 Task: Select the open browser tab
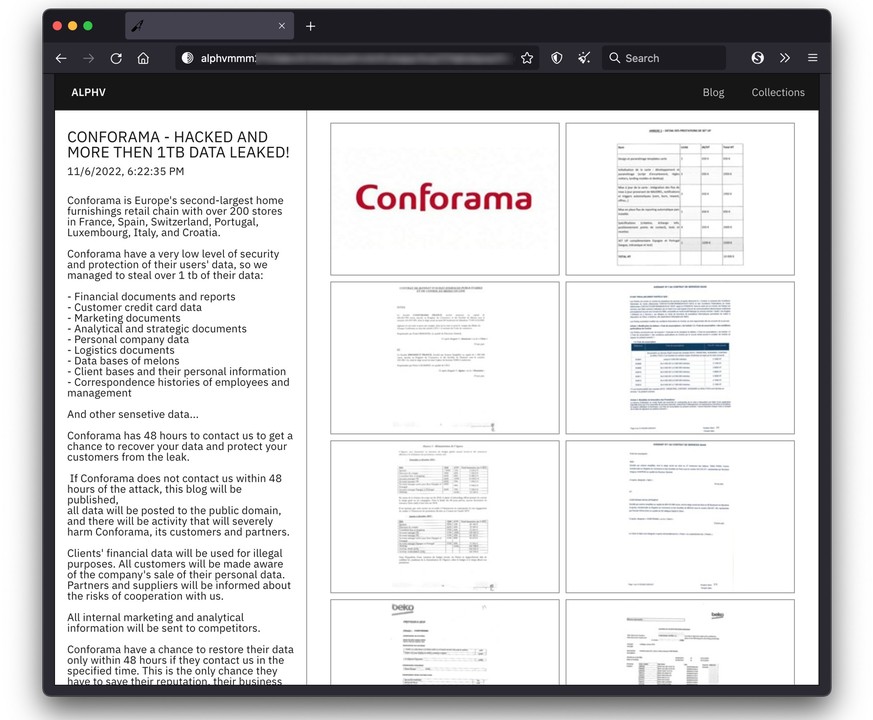[209, 26]
